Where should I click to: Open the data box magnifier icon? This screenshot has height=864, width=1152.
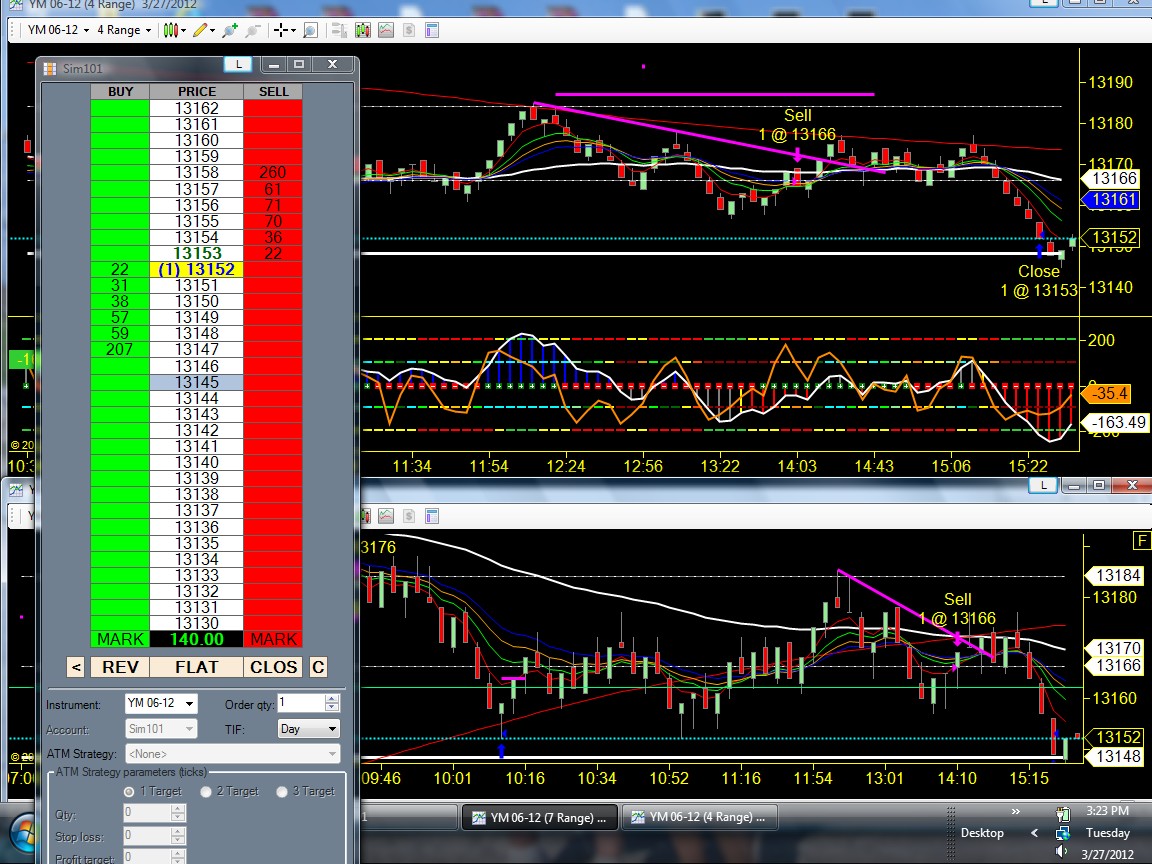coord(310,30)
